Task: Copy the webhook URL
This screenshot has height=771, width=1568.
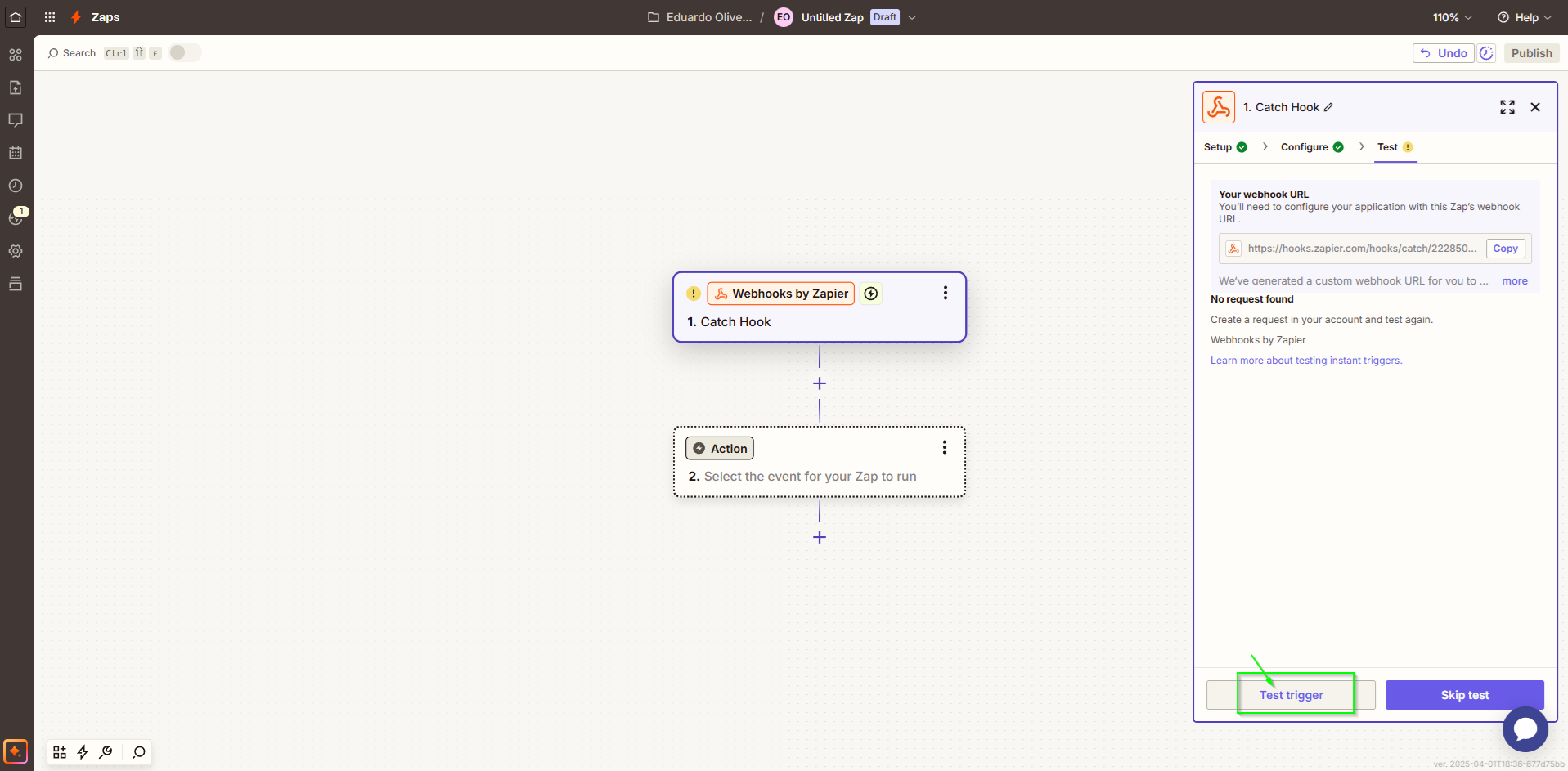Action: tap(1505, 249)
